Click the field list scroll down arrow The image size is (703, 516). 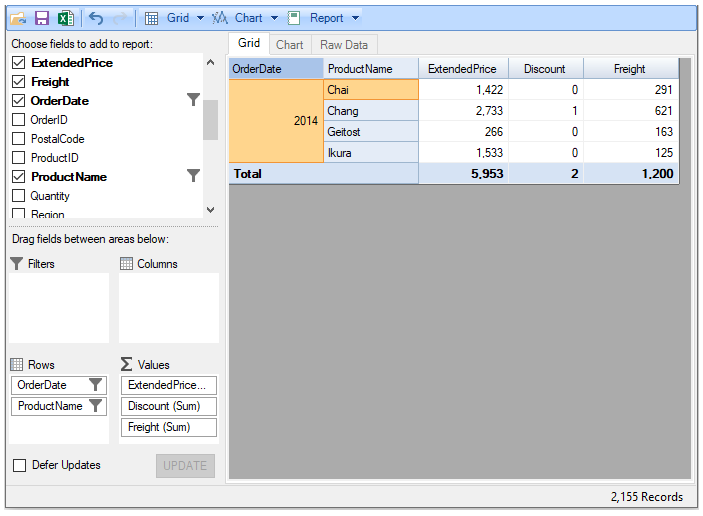click(x=210, y=210)
